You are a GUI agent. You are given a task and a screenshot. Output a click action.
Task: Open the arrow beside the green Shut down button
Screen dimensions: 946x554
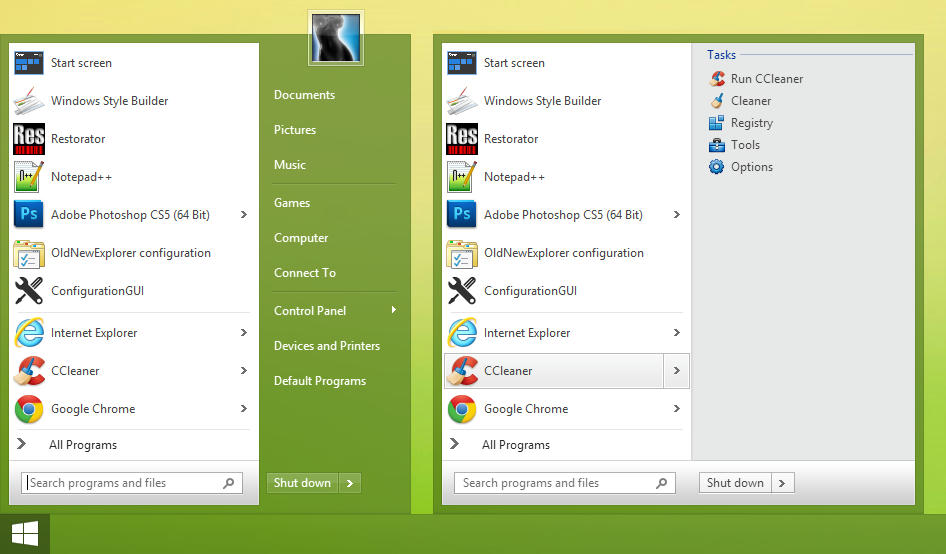click(x=349, y=483)
